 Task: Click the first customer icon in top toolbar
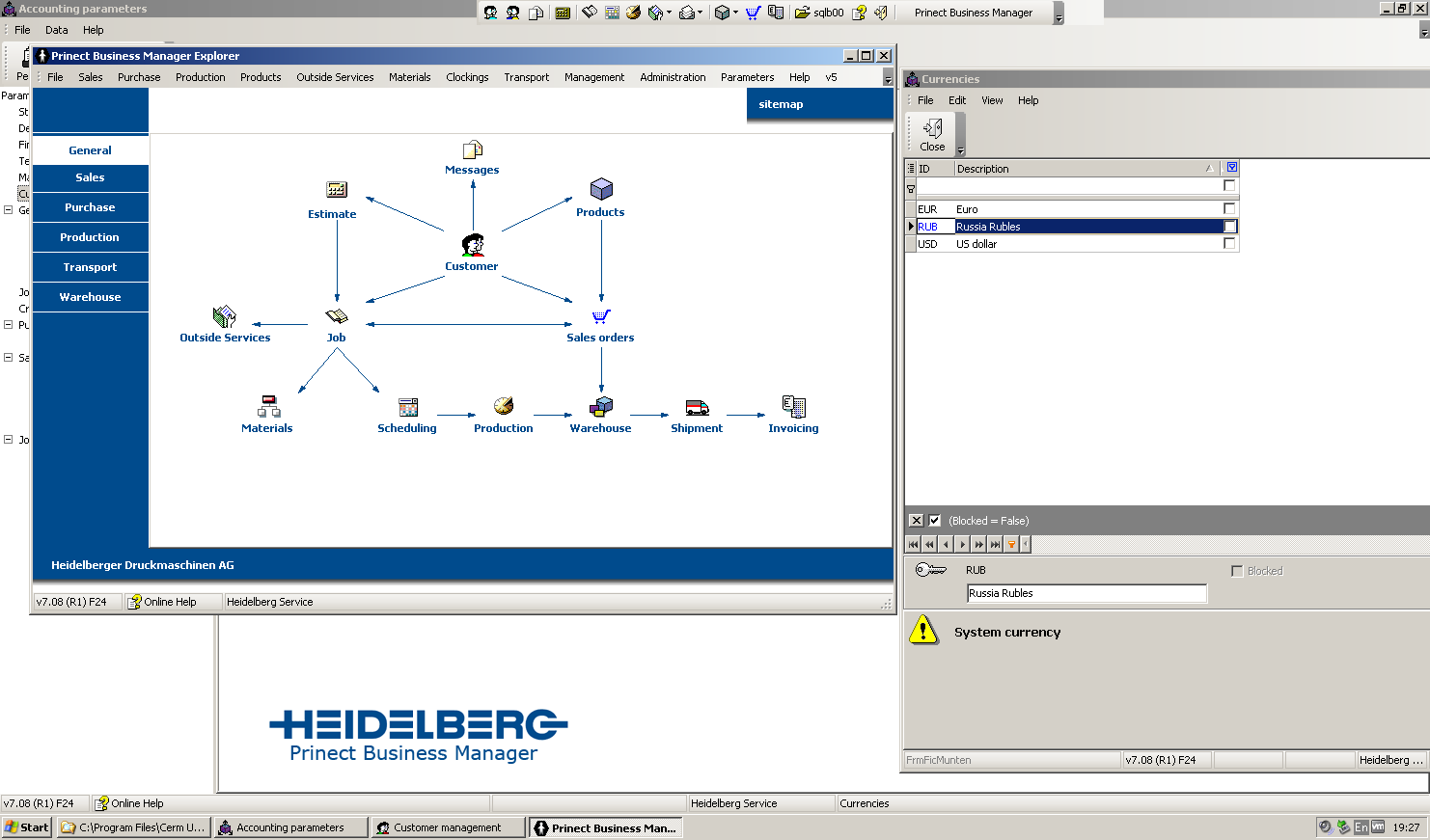tap(490, 13)
